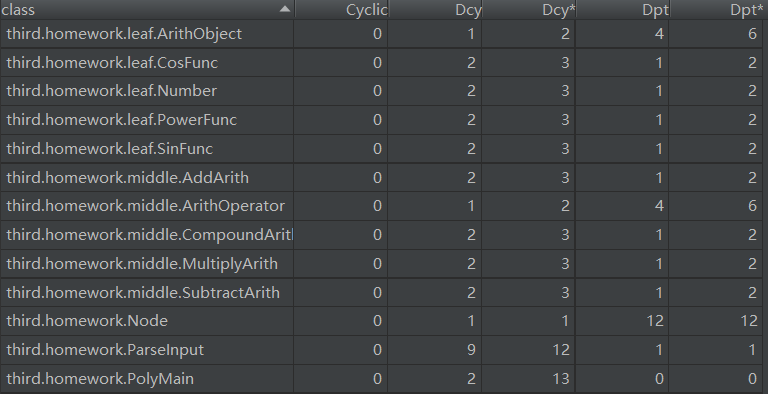Select the third.homework.leaf.CosFunc row

[x=382, y=63]
